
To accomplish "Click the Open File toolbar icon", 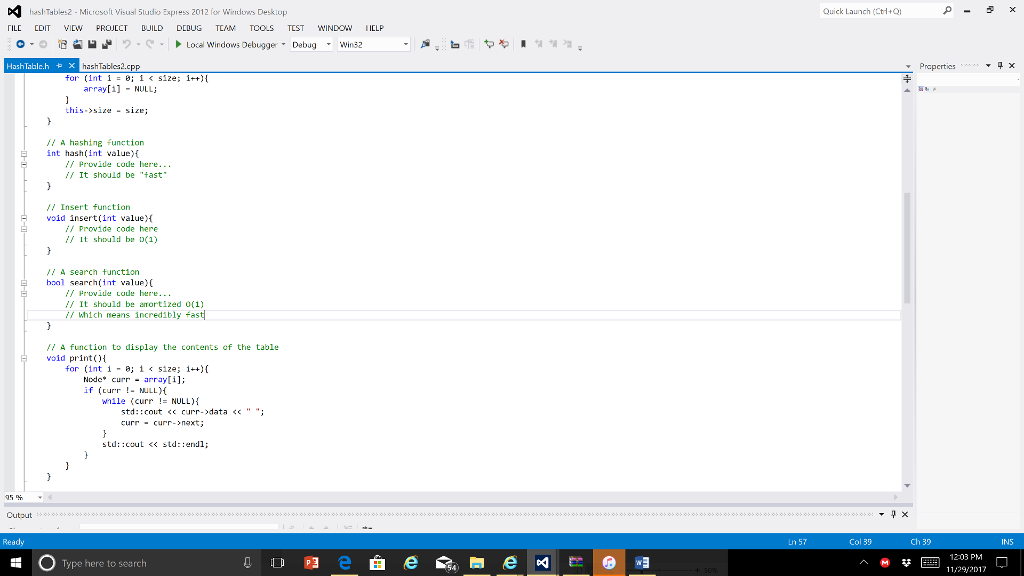I will (77, 44).
